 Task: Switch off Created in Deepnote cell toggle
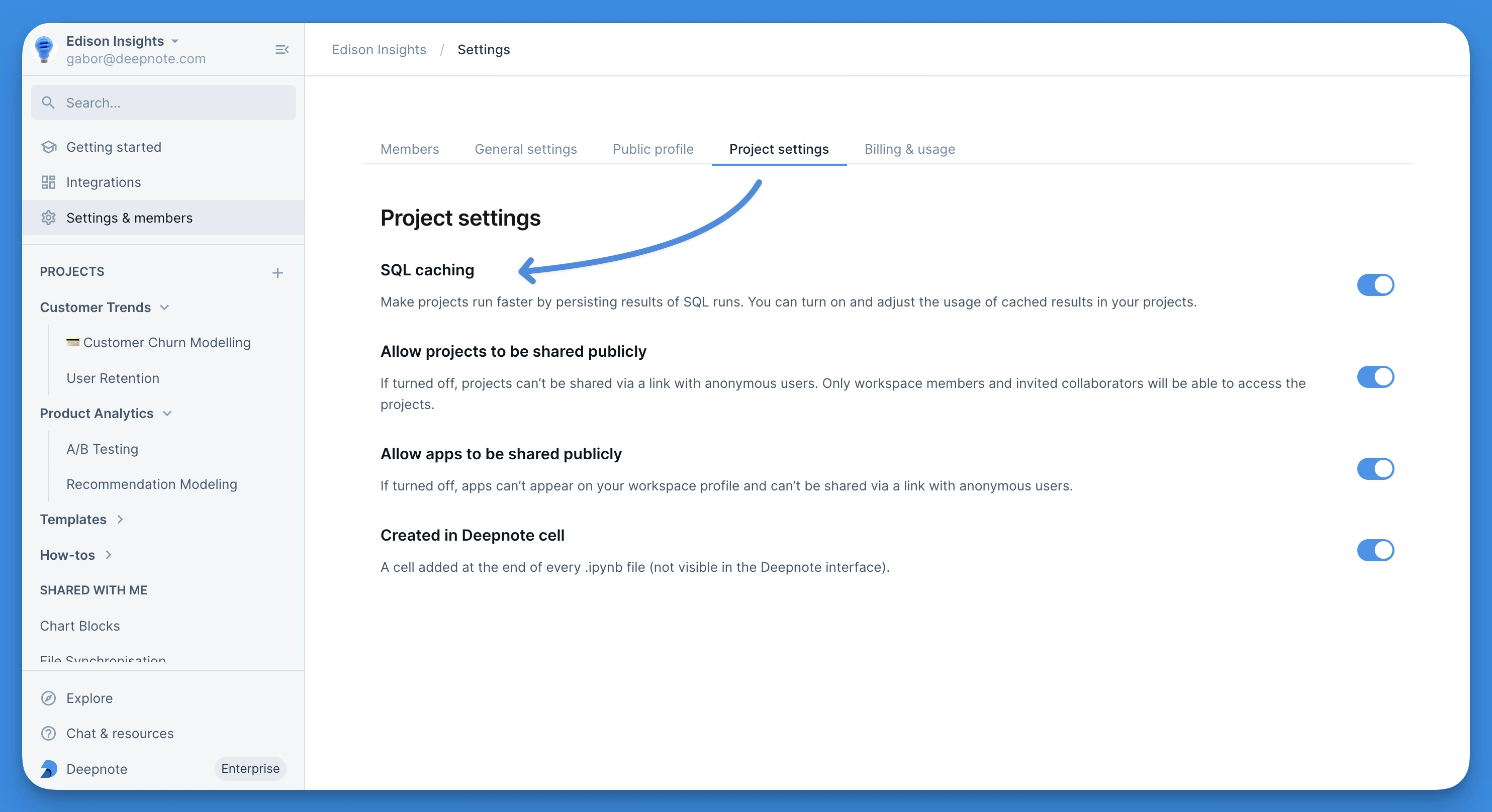pyautogui.click(x=1375, y=550)
